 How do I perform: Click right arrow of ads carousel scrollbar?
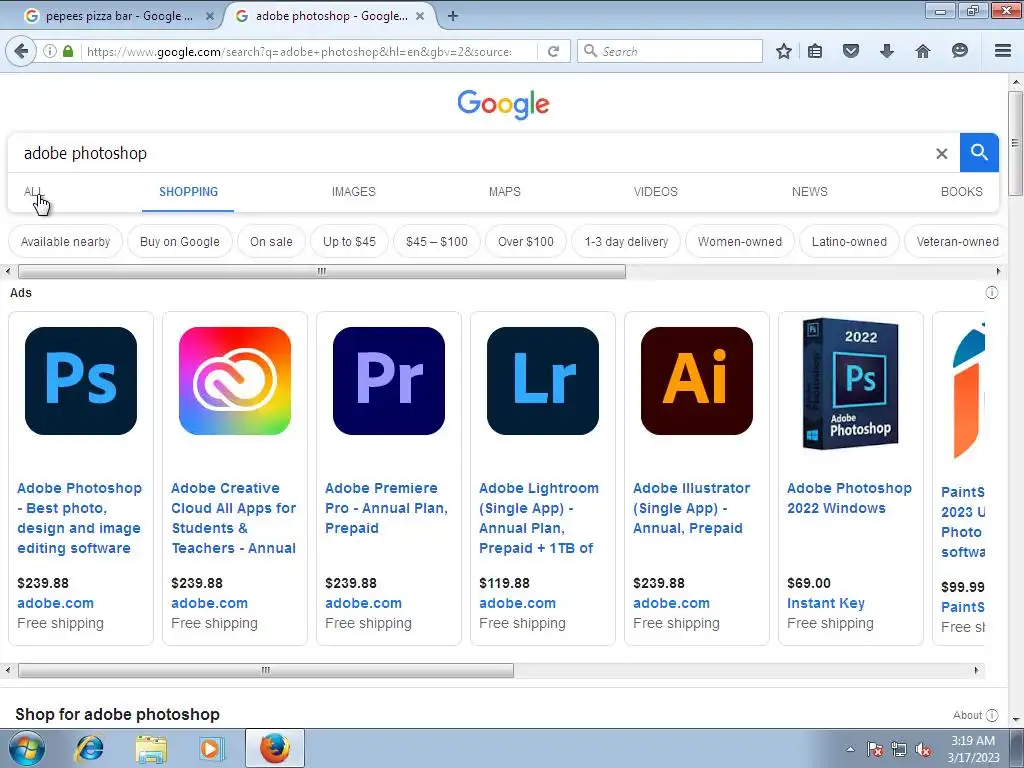pyautogui.click(x=976, y=670)
